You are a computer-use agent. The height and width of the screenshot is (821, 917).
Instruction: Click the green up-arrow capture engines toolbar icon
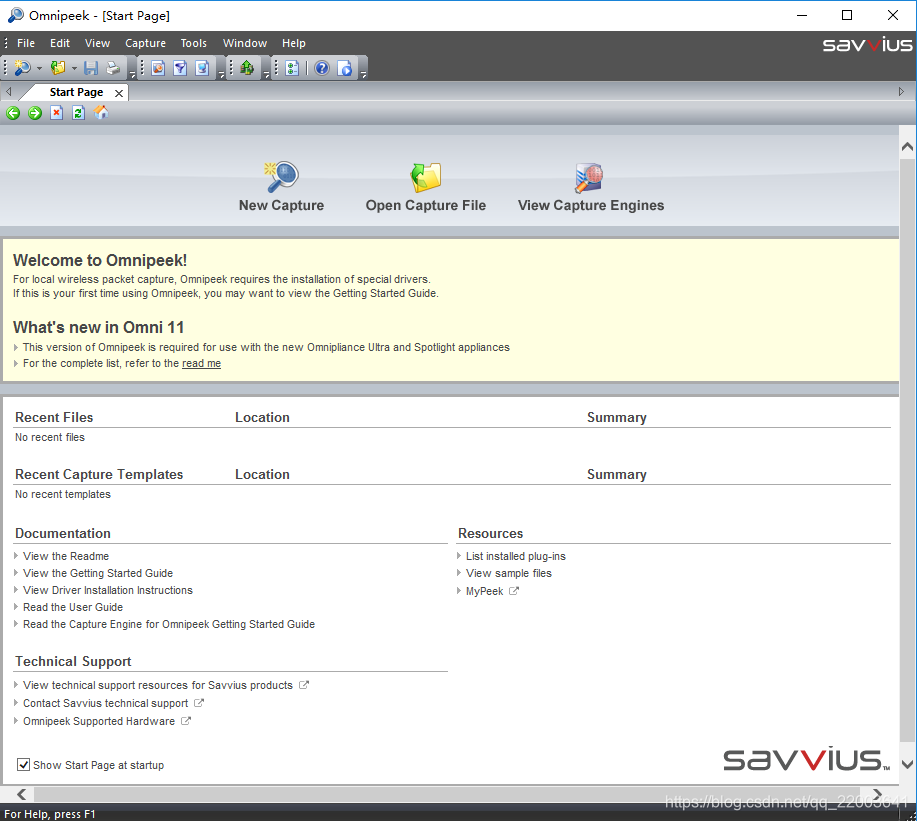[x=247, y=68]
